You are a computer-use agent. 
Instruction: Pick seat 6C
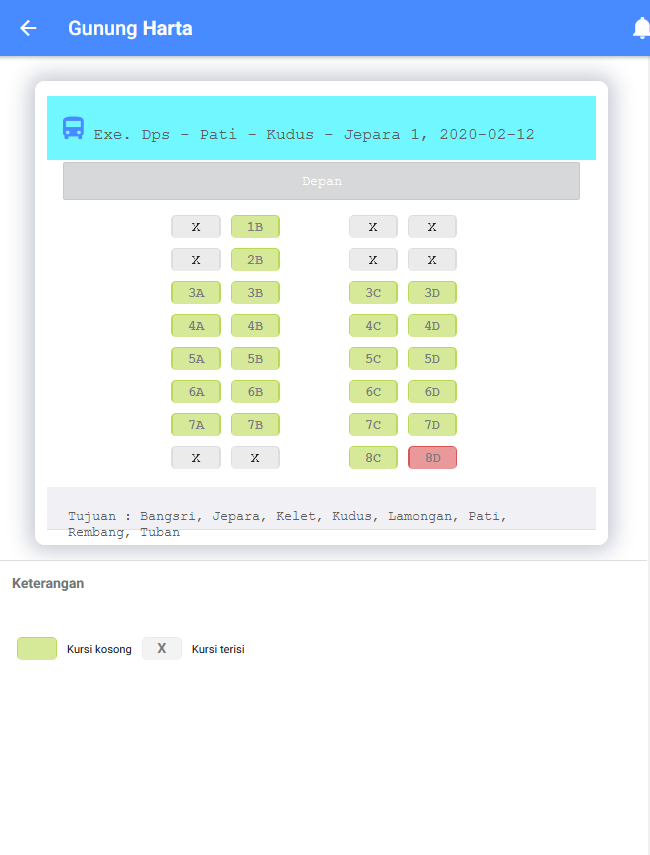click(x=373, y=392)
